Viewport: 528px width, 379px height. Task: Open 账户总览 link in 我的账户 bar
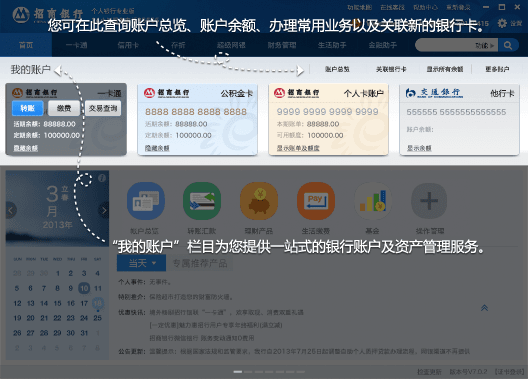[x=337, y=69]
